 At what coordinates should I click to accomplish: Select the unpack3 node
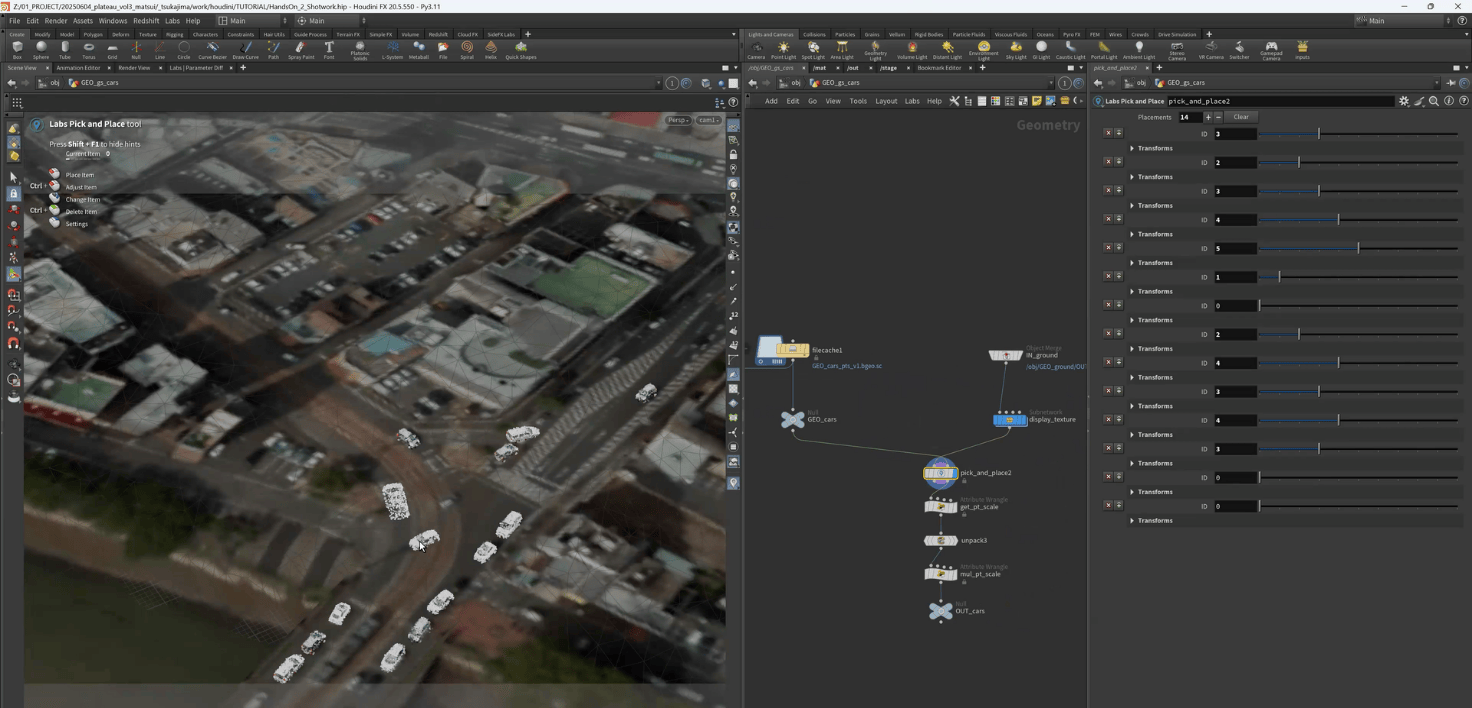pos(940,541)
